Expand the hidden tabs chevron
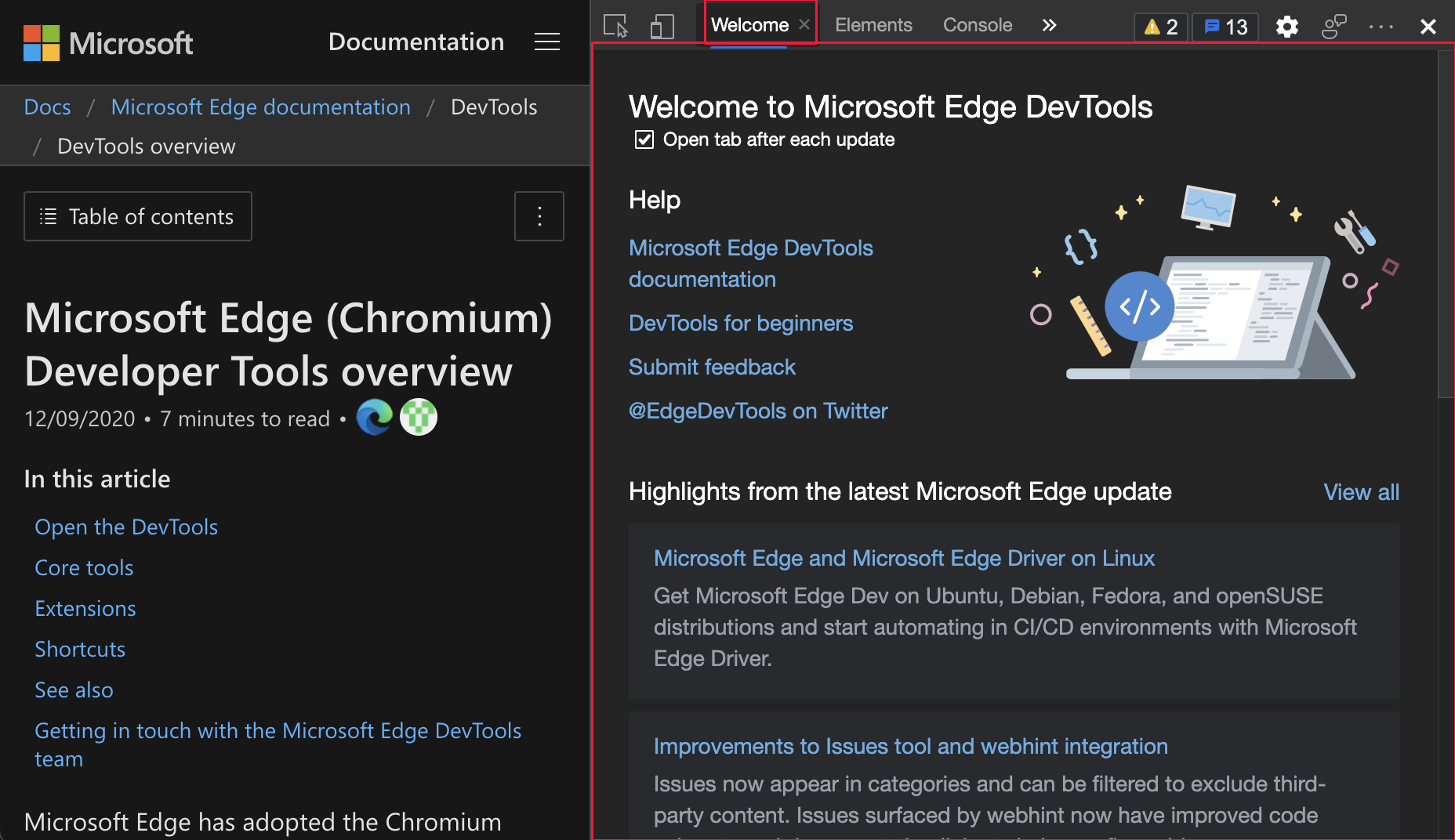This screenshot has height=840, width=1455. click(1049, 24)
